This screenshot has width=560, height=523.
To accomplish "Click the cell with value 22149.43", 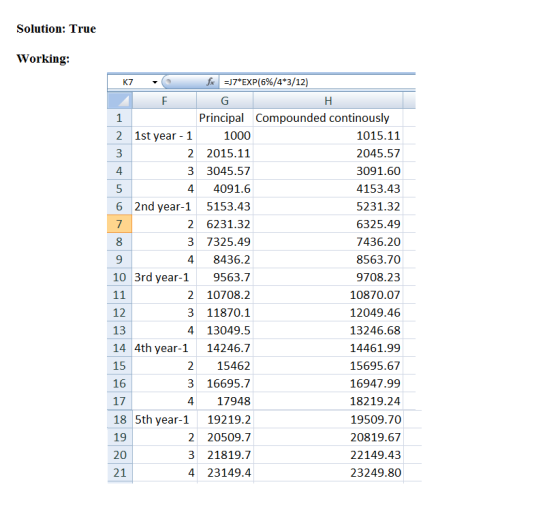I will coord(329,455).
